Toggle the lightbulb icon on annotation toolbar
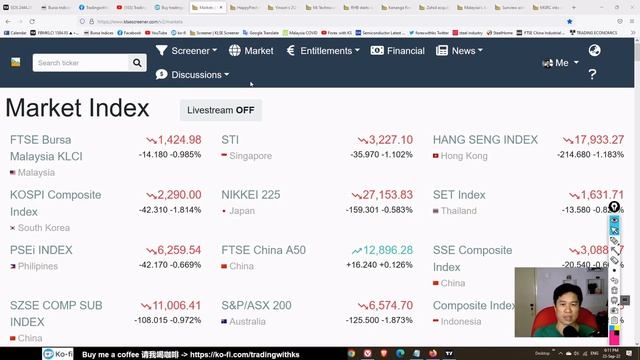This screenshot has width=640, height=360. (x=614, y=207)
